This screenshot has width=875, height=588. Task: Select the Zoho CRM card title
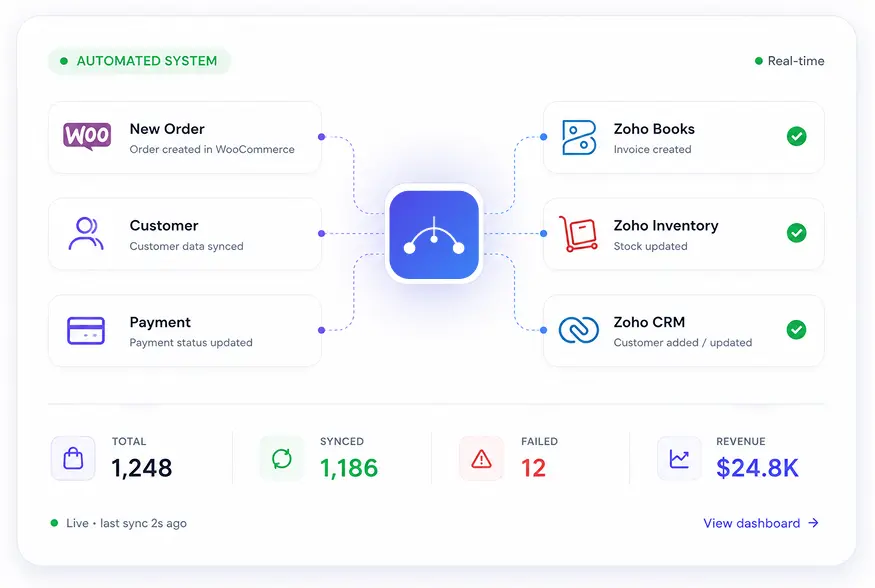coord(649,322)
